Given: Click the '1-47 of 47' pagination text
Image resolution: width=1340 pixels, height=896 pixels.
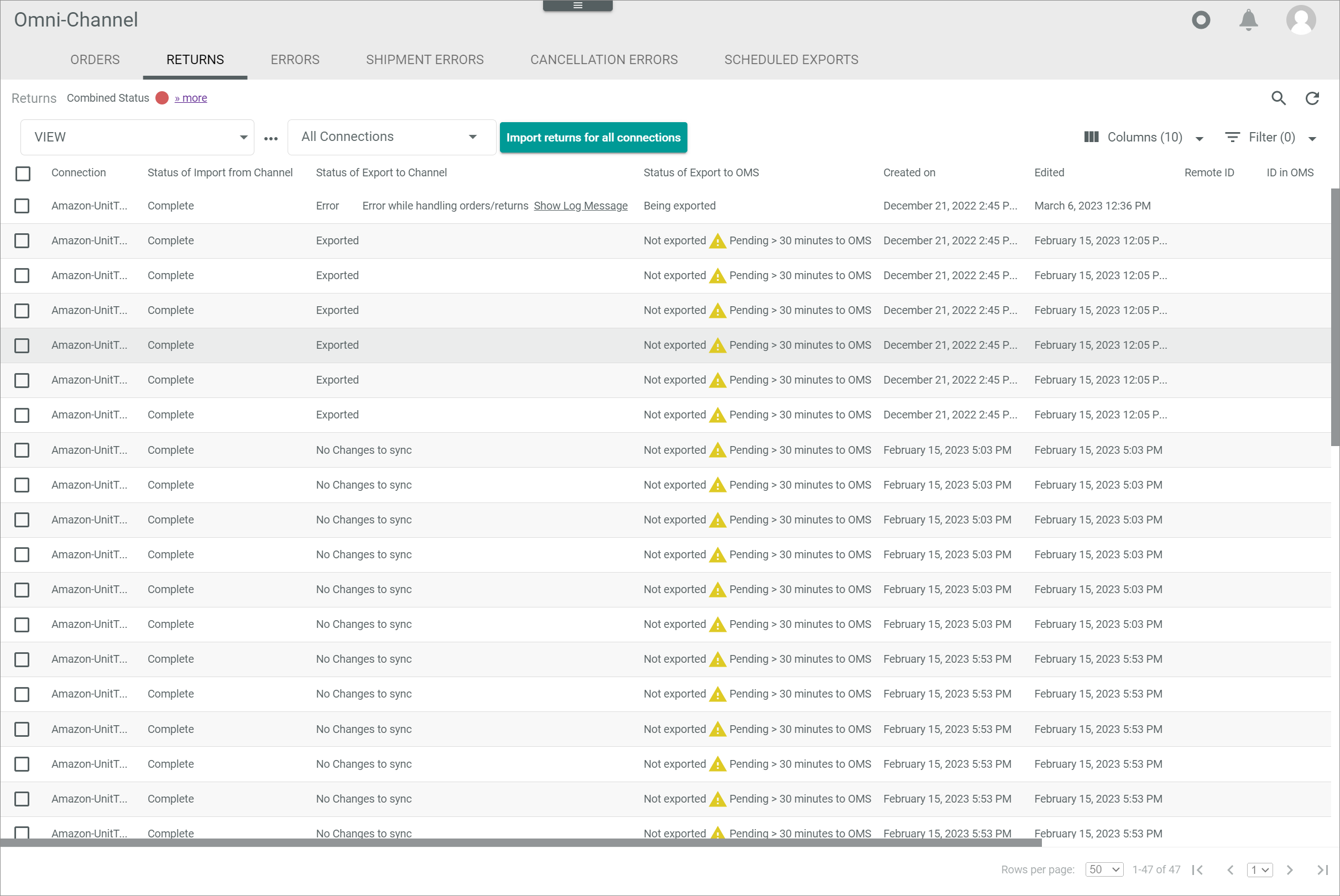Looking at the screenshot, I should [x=1156, y=869].
